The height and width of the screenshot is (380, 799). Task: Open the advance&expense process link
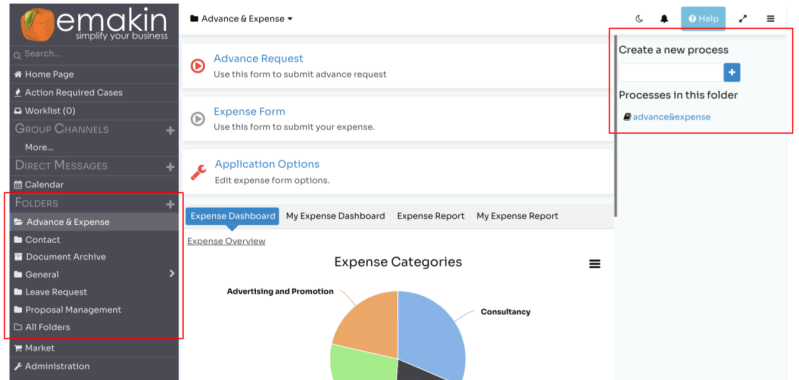pos(671,117)
